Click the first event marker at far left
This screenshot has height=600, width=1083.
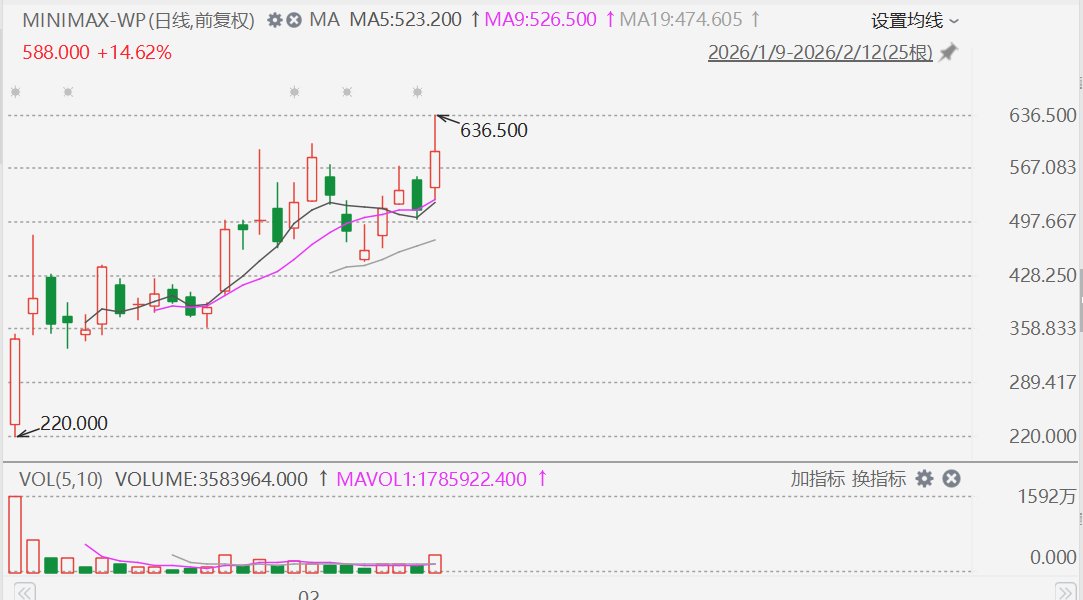click(x=15, y=92)
